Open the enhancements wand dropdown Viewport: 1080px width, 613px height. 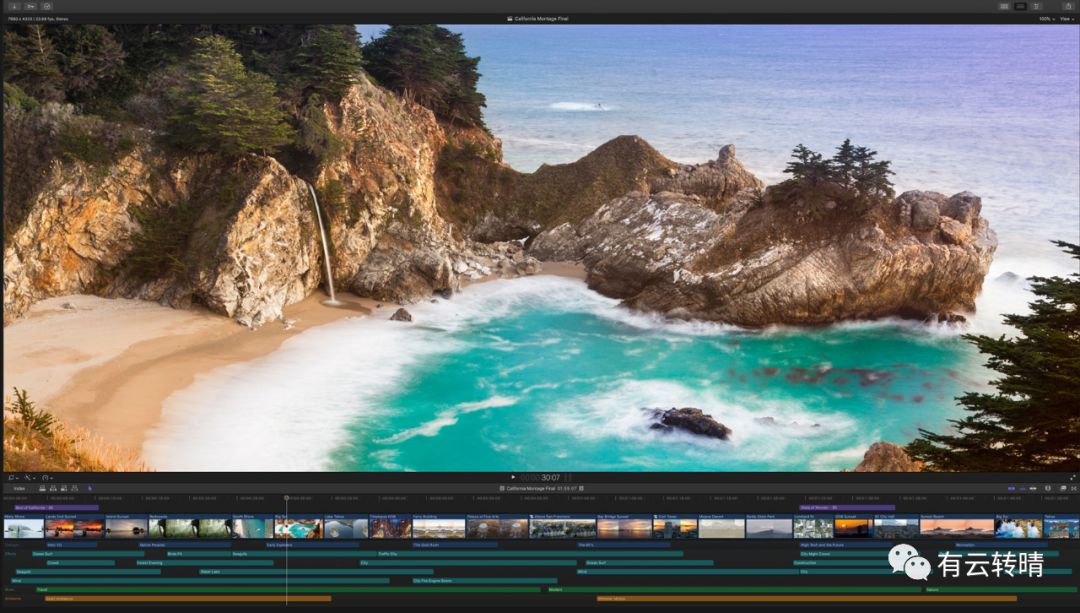coord(29,477)
